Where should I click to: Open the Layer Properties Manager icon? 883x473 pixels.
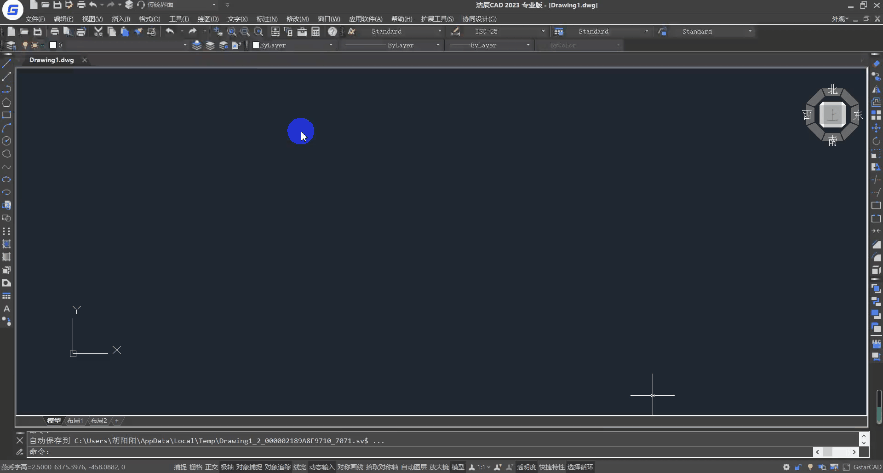click(11, 45)
